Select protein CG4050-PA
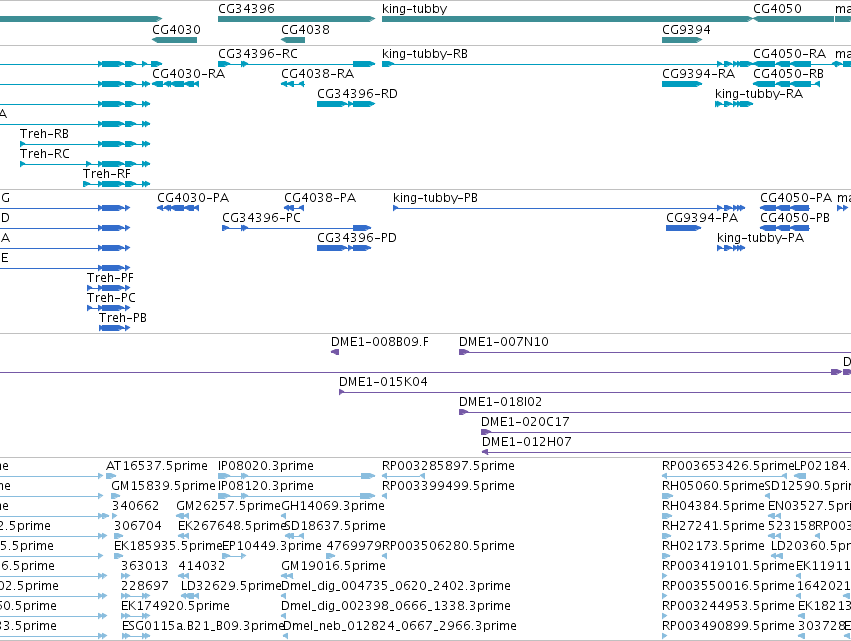 tap(785, 208)
